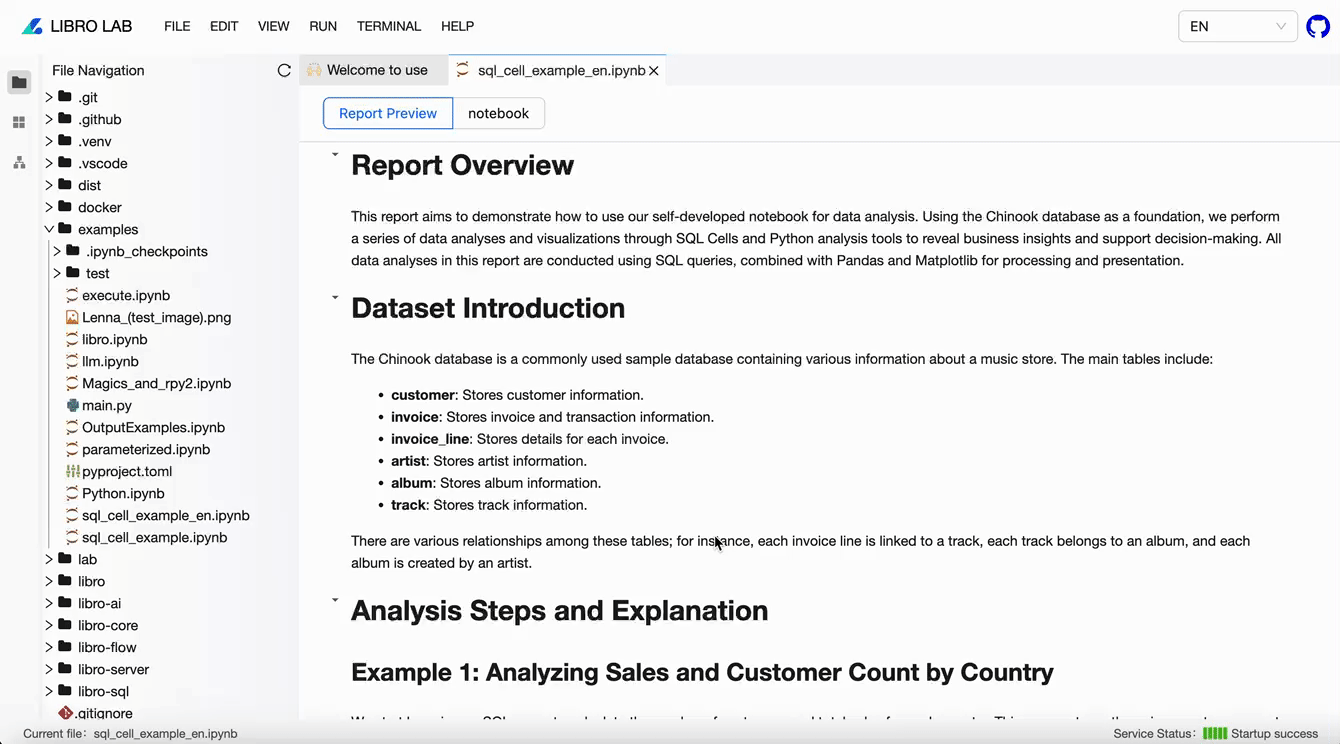Open the FILE menu
The height and width of the screenshot is (744, 1340).
click(177, 26)
